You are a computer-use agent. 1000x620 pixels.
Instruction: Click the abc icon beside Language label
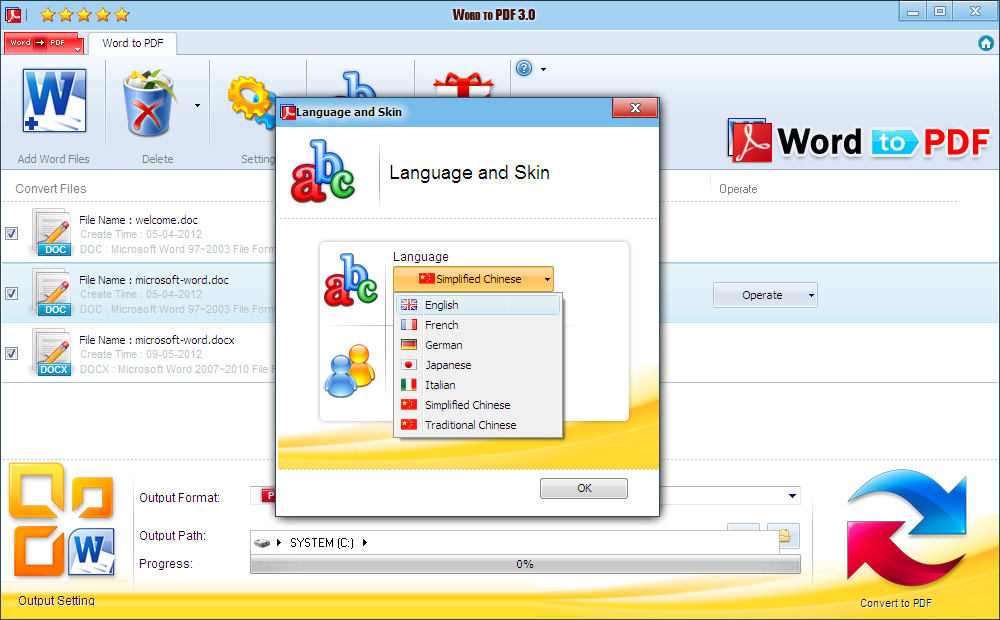point(351,280)
